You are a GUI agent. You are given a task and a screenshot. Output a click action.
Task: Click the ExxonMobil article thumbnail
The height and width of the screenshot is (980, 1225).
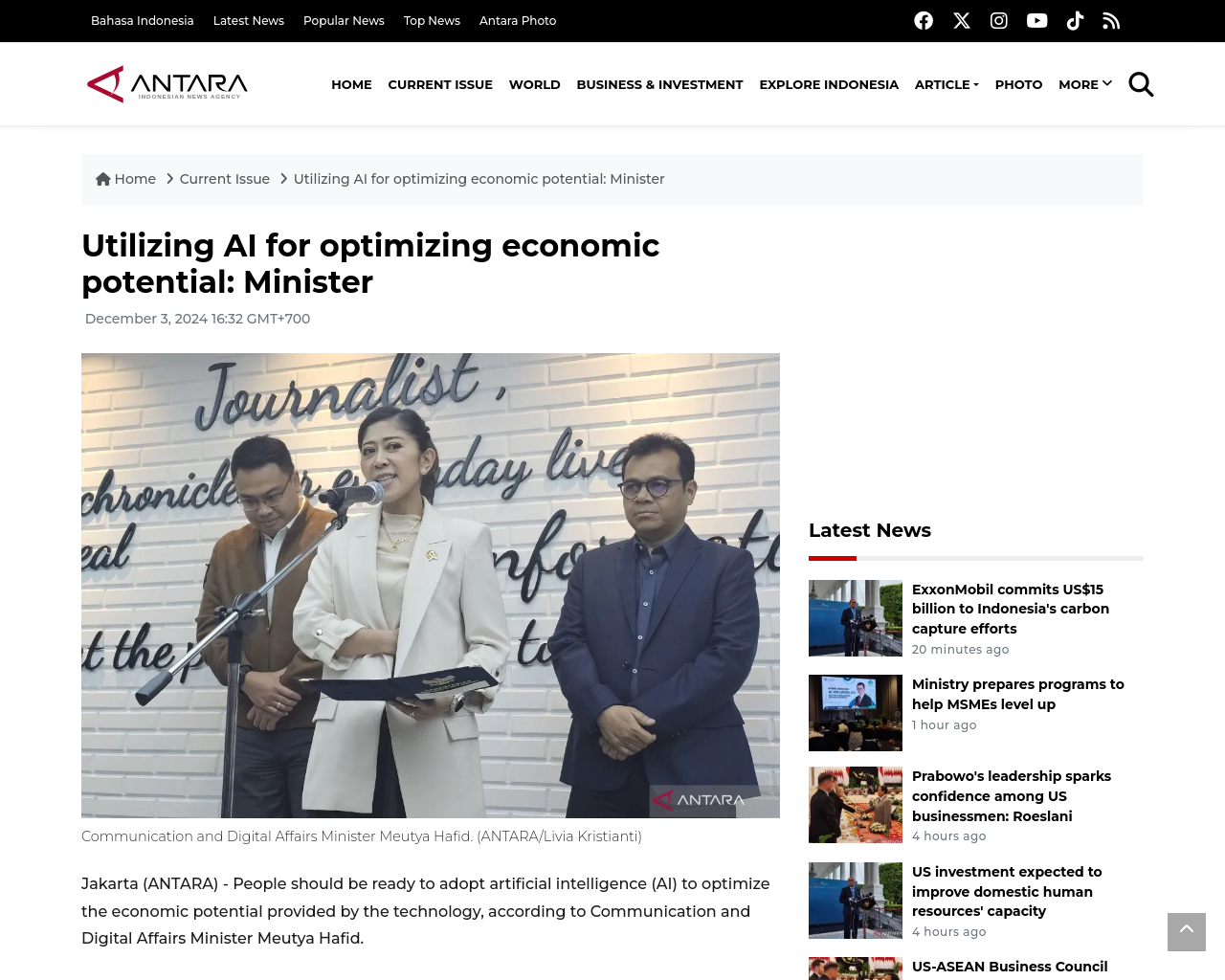(x=856, y=618)
